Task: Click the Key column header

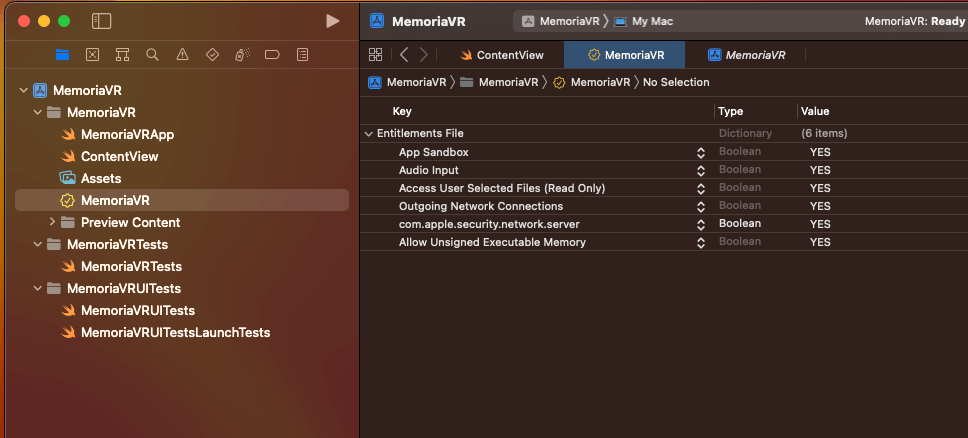Action: point(402,111)
